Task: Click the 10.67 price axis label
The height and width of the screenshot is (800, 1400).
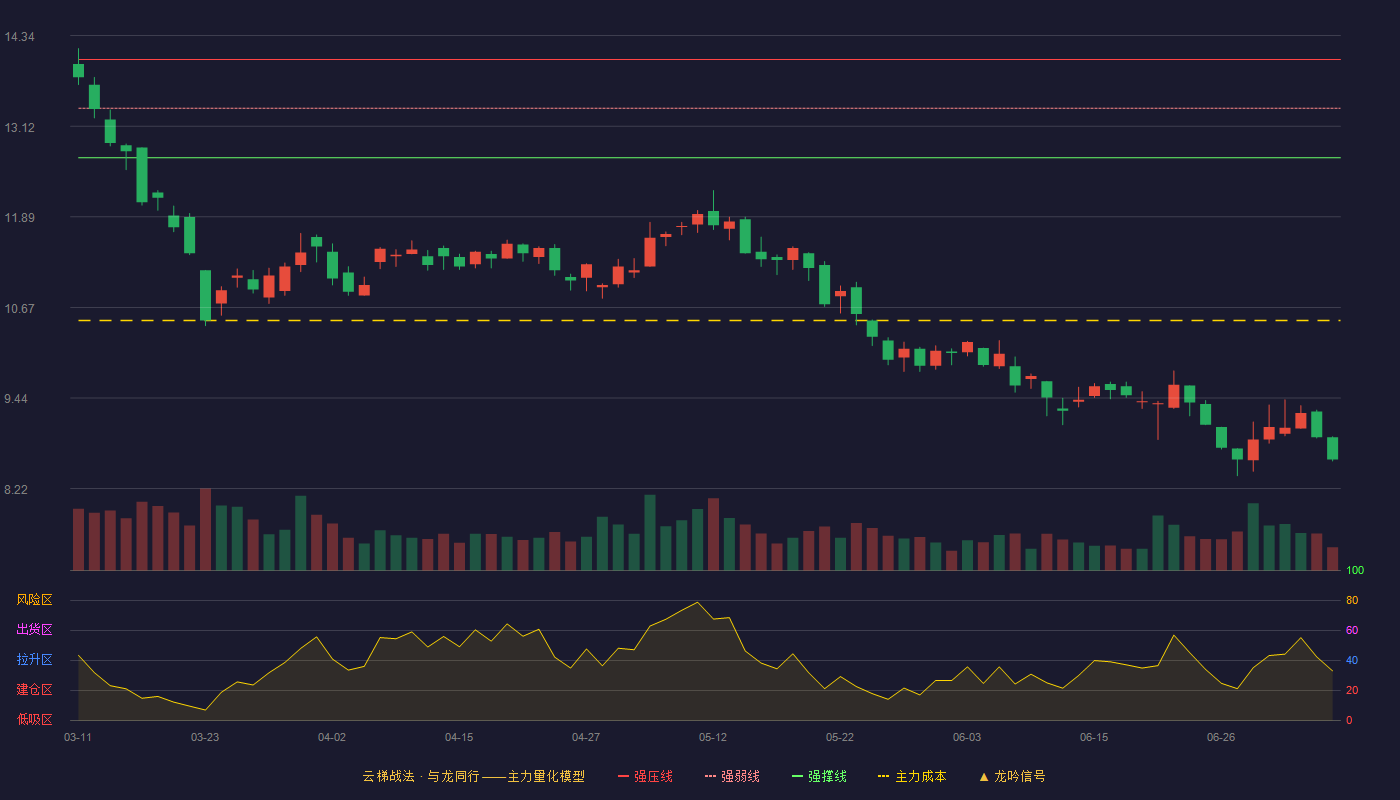Action: pyautogui.click(x=19, y=309)
